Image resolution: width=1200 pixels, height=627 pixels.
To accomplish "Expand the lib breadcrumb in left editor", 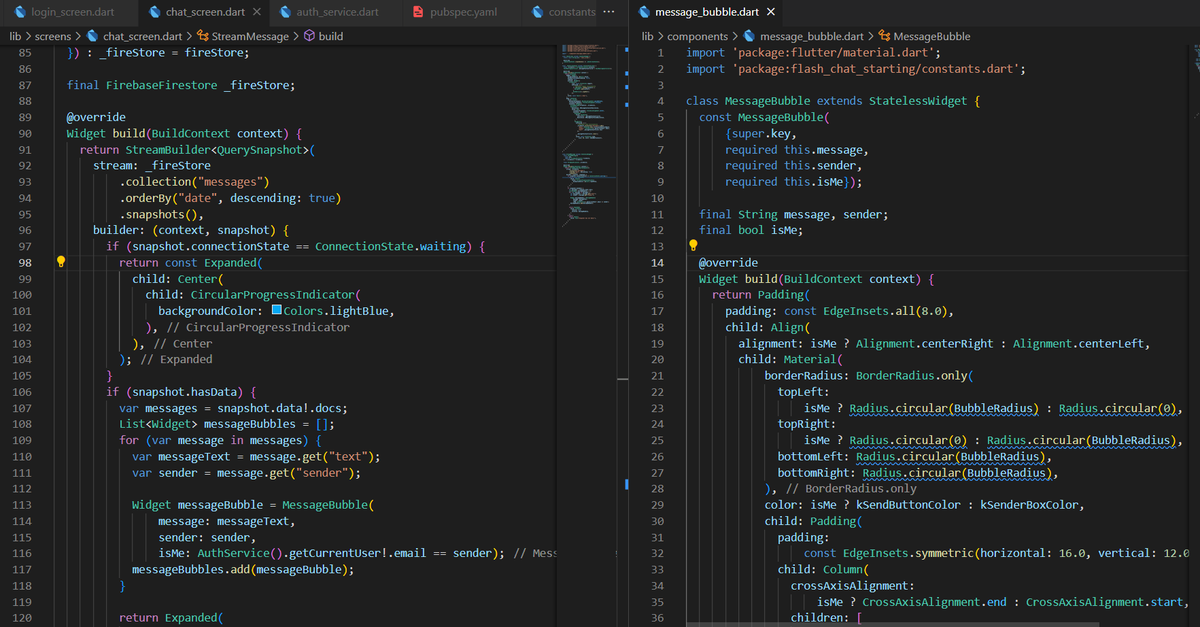I will tap(15, 36).
